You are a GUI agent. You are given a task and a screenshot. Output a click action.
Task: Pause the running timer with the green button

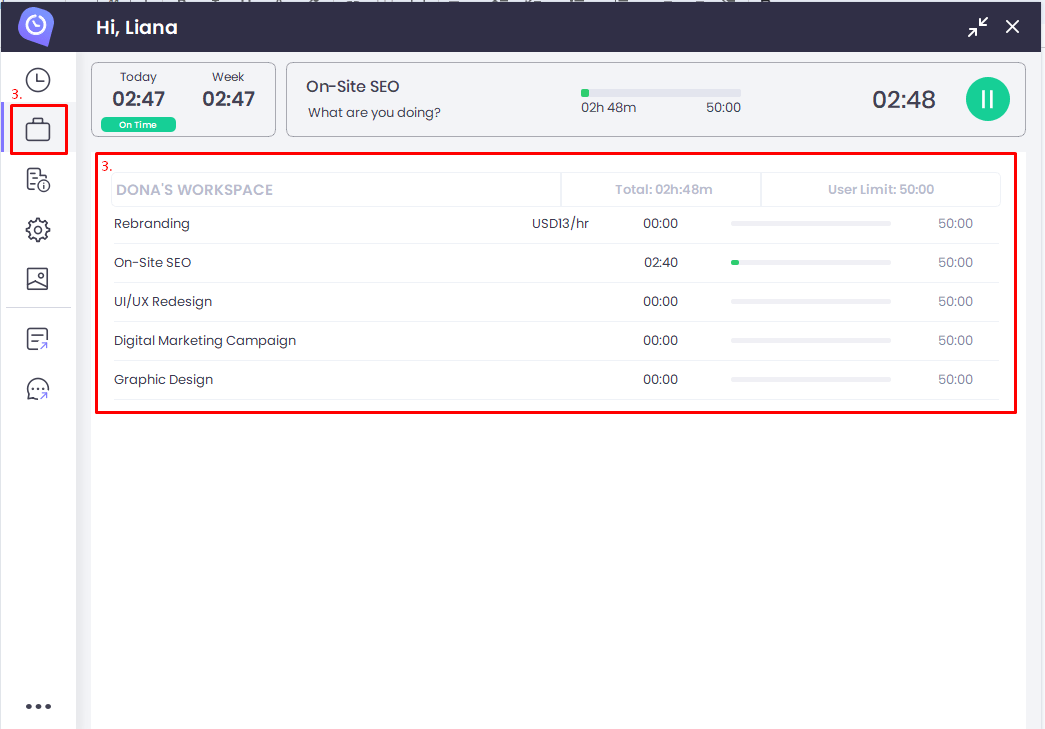coord(988,99)
